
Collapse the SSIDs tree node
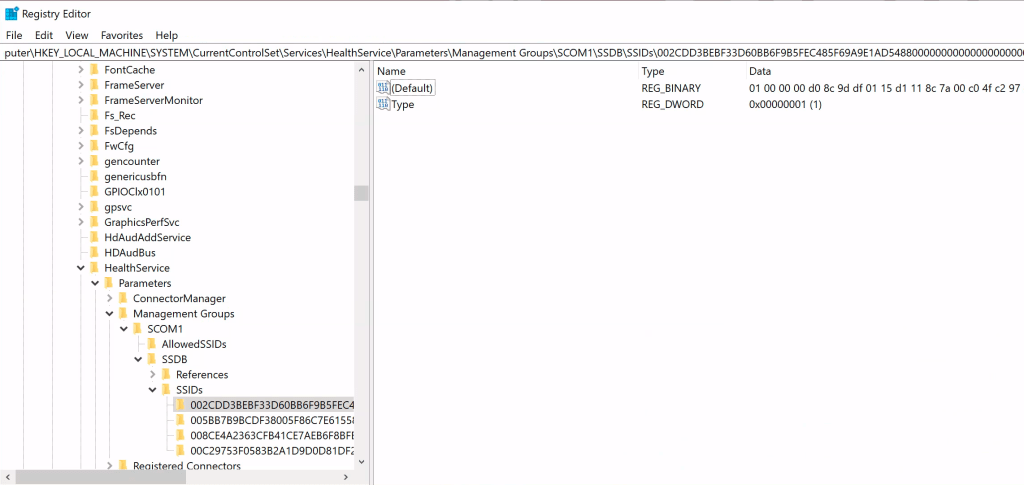pos(153,390)
